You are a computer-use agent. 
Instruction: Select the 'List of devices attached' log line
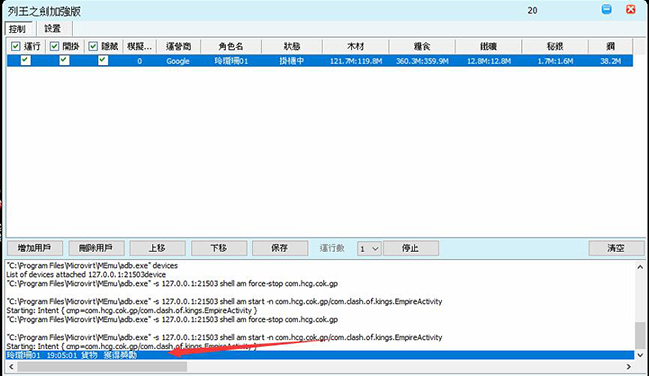tap(86, 275)
